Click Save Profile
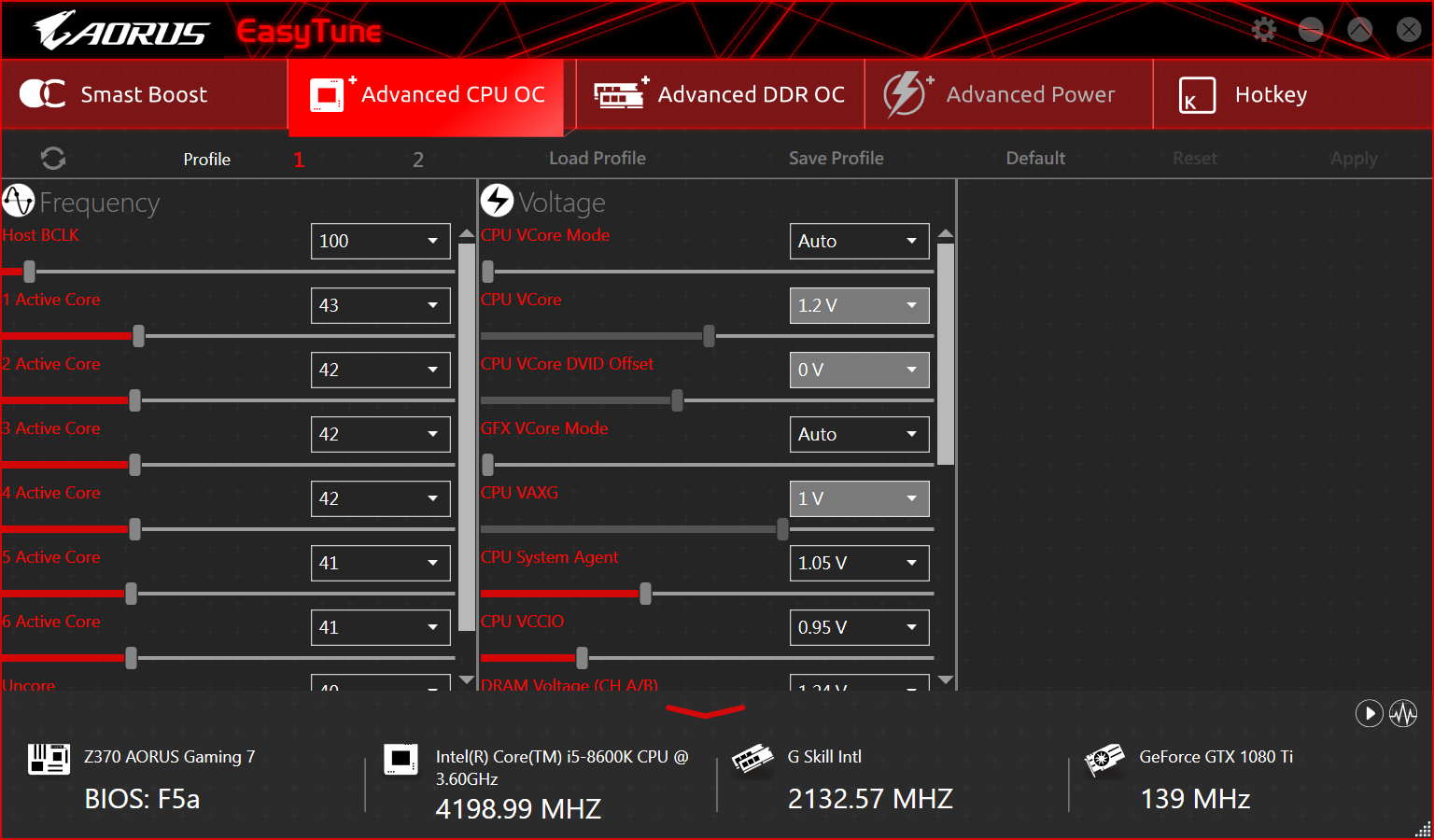 pyautogui.click(x=836, y=159)
